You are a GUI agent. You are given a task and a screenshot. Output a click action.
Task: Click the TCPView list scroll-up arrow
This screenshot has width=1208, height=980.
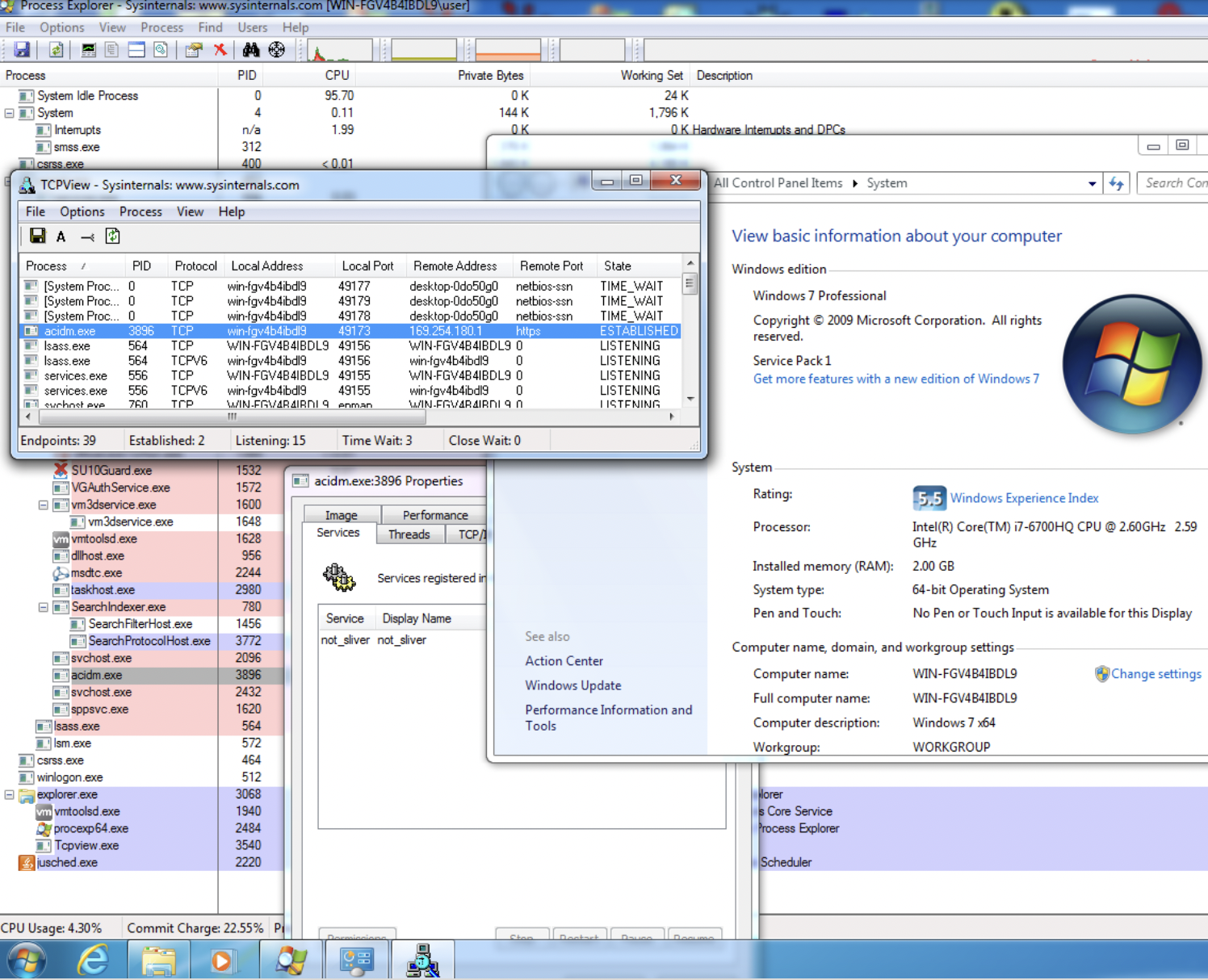(690, 264)
